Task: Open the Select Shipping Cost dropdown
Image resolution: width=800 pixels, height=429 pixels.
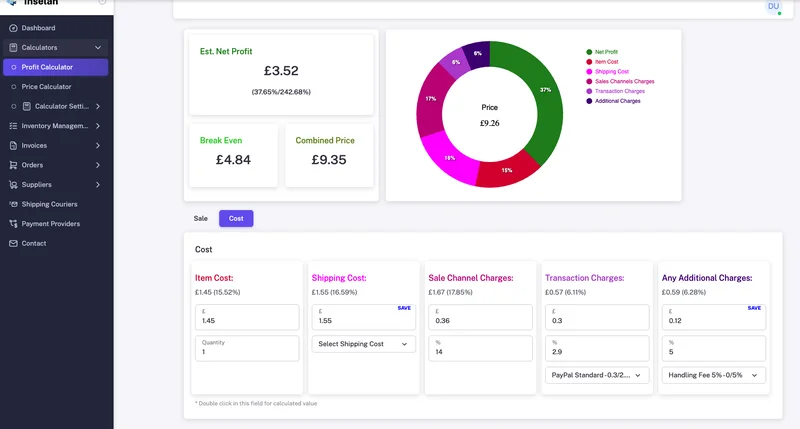Action: (363, 344)
